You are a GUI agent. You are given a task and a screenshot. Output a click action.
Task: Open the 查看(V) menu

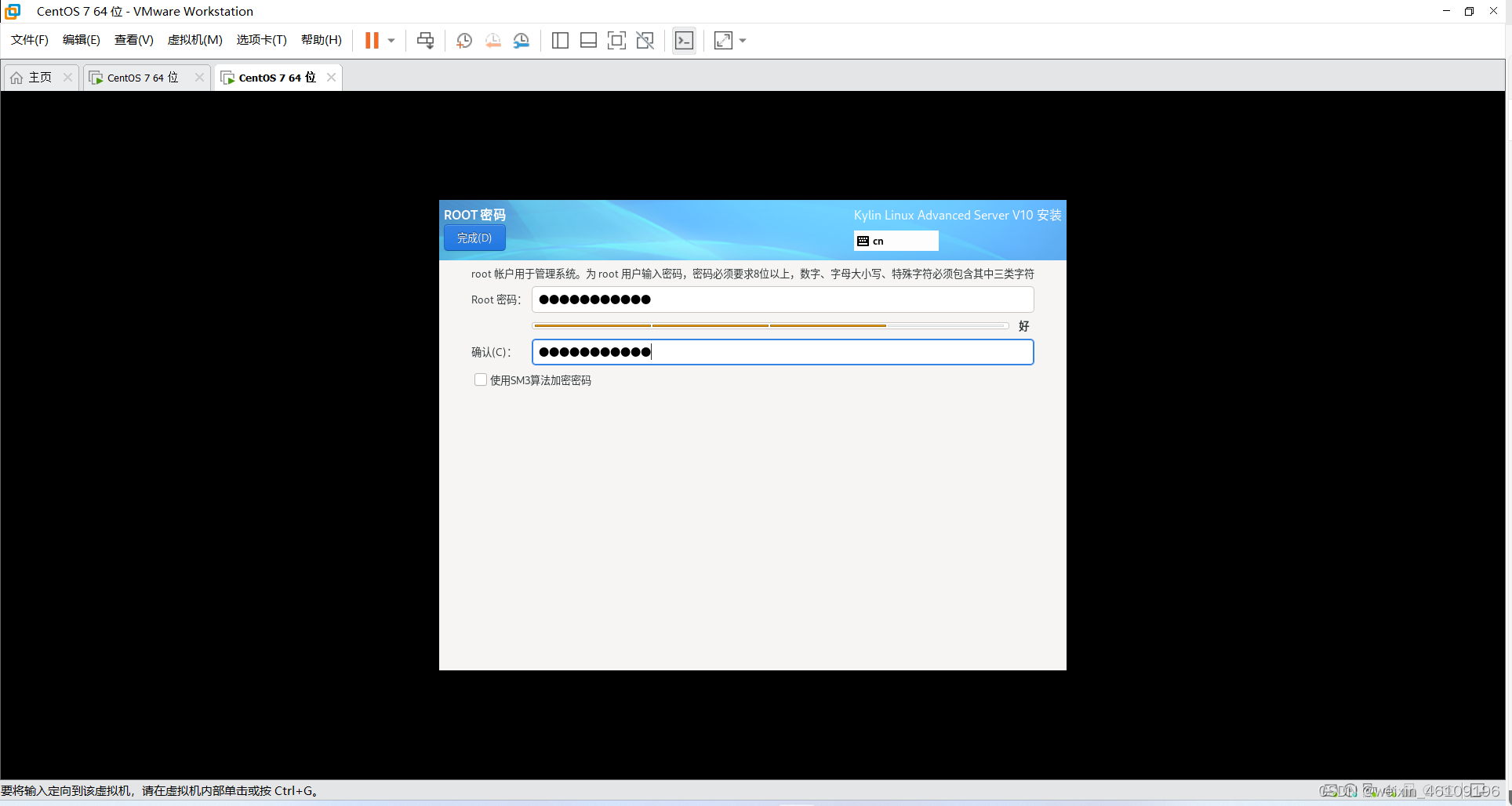point(134,40)
